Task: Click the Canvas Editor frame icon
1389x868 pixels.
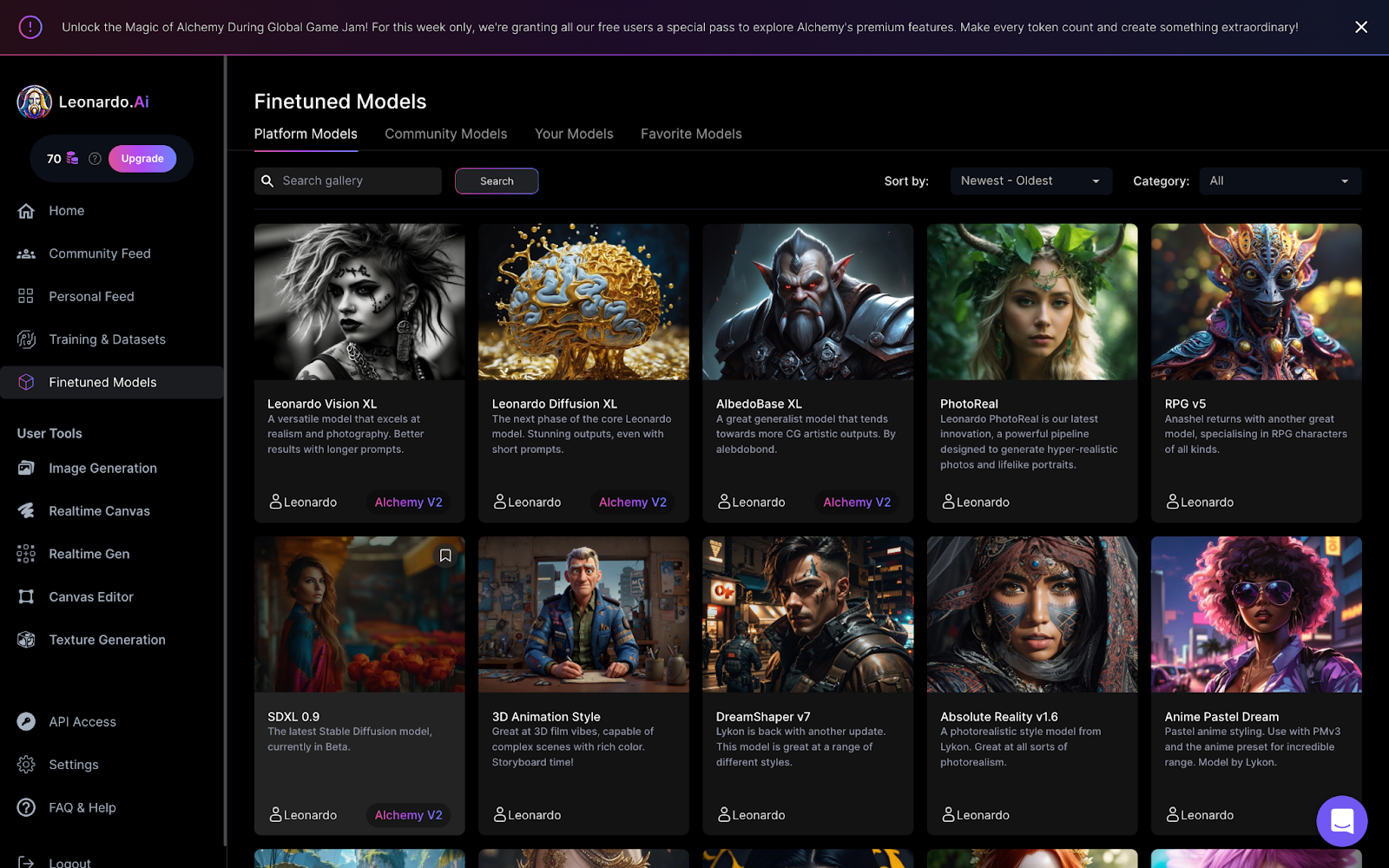Action: click(26, 596)
